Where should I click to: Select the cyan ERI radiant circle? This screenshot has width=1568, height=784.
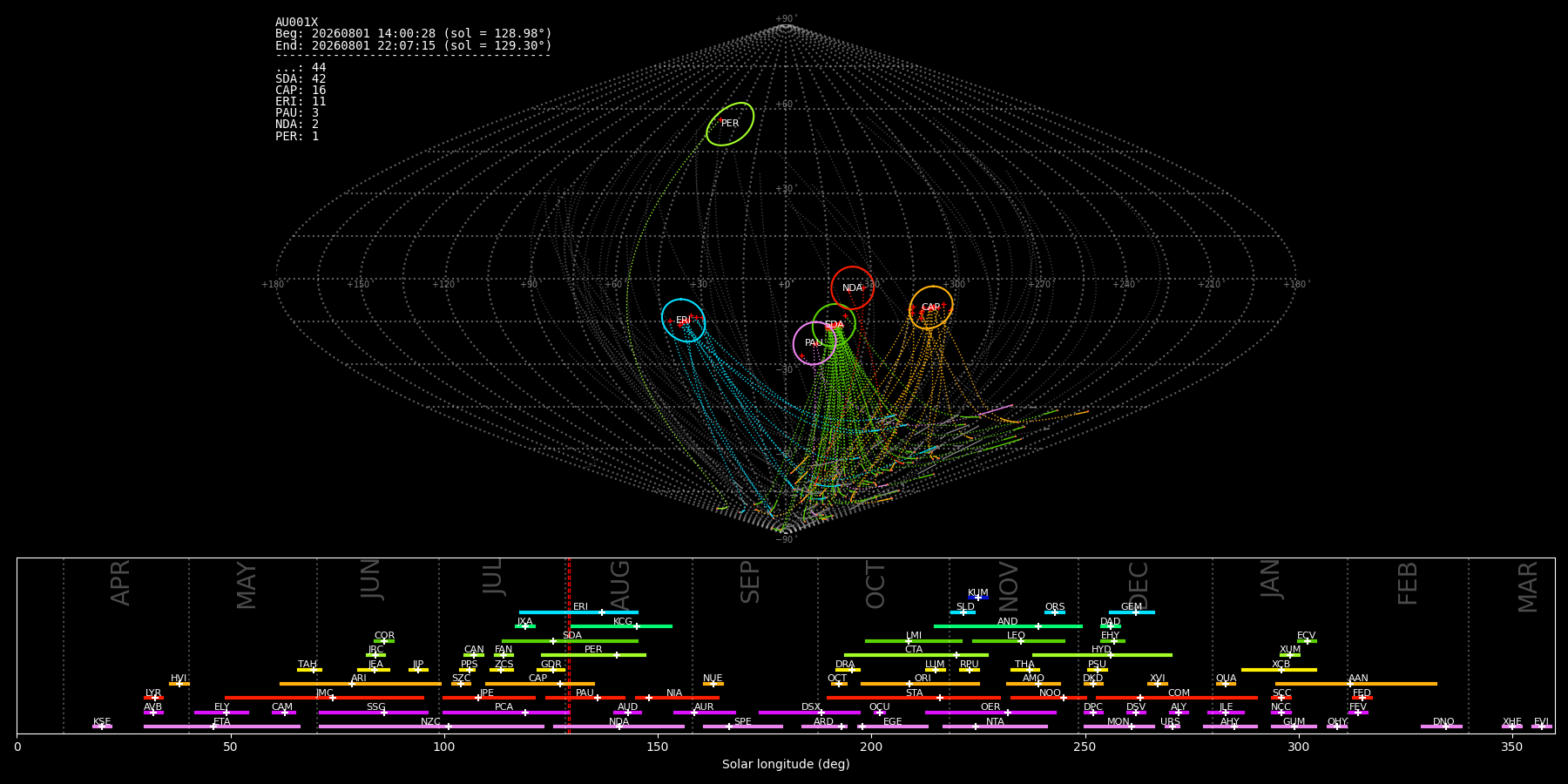pyautogui.click(x=683, y=320)
